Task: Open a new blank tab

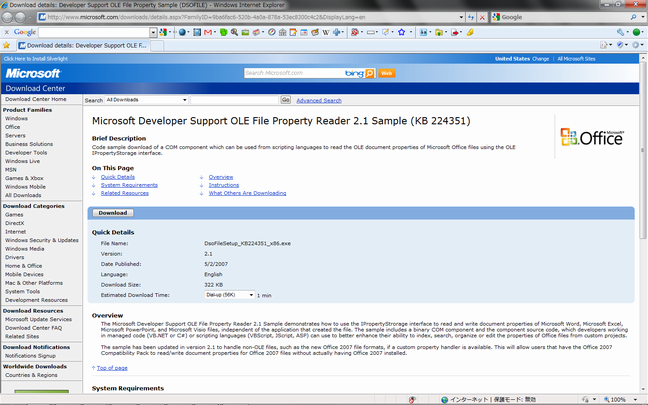Action: pyautogui.click(x=157, y=45)
